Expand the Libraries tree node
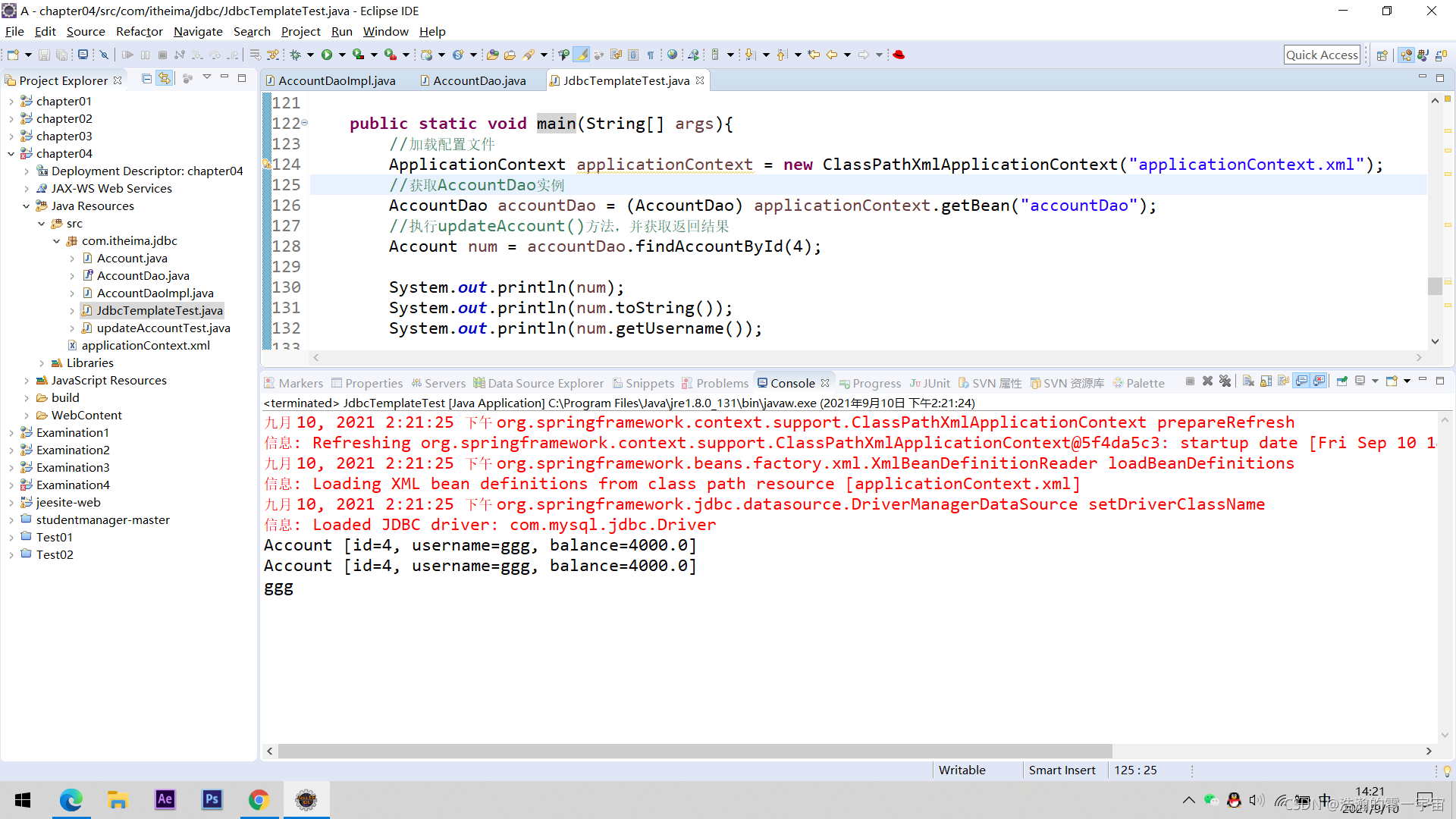The height and width of the screenshot is (819, 1456). (42, 363)
